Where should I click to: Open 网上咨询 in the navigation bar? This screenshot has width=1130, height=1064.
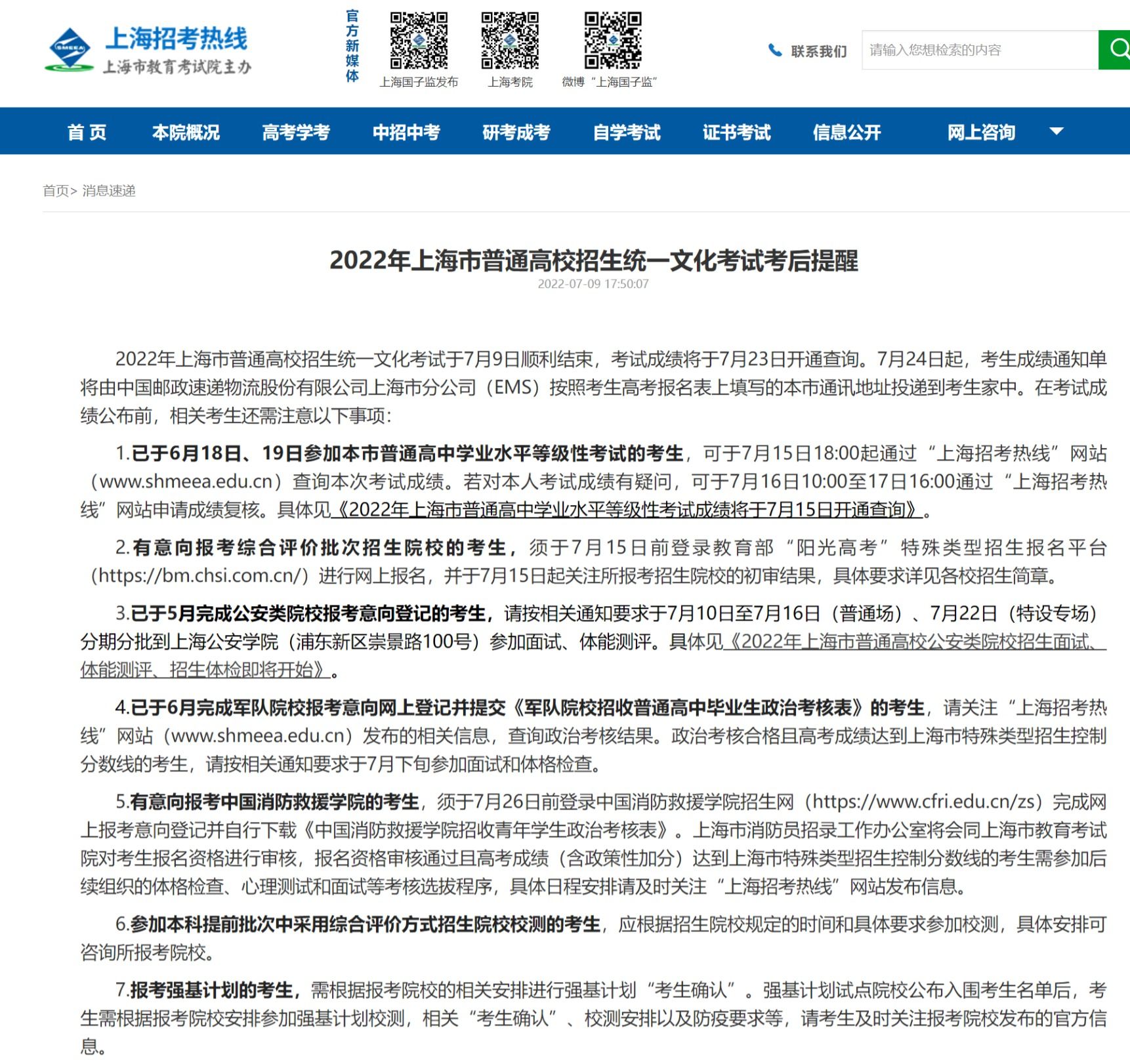click(x=981, y=132)
